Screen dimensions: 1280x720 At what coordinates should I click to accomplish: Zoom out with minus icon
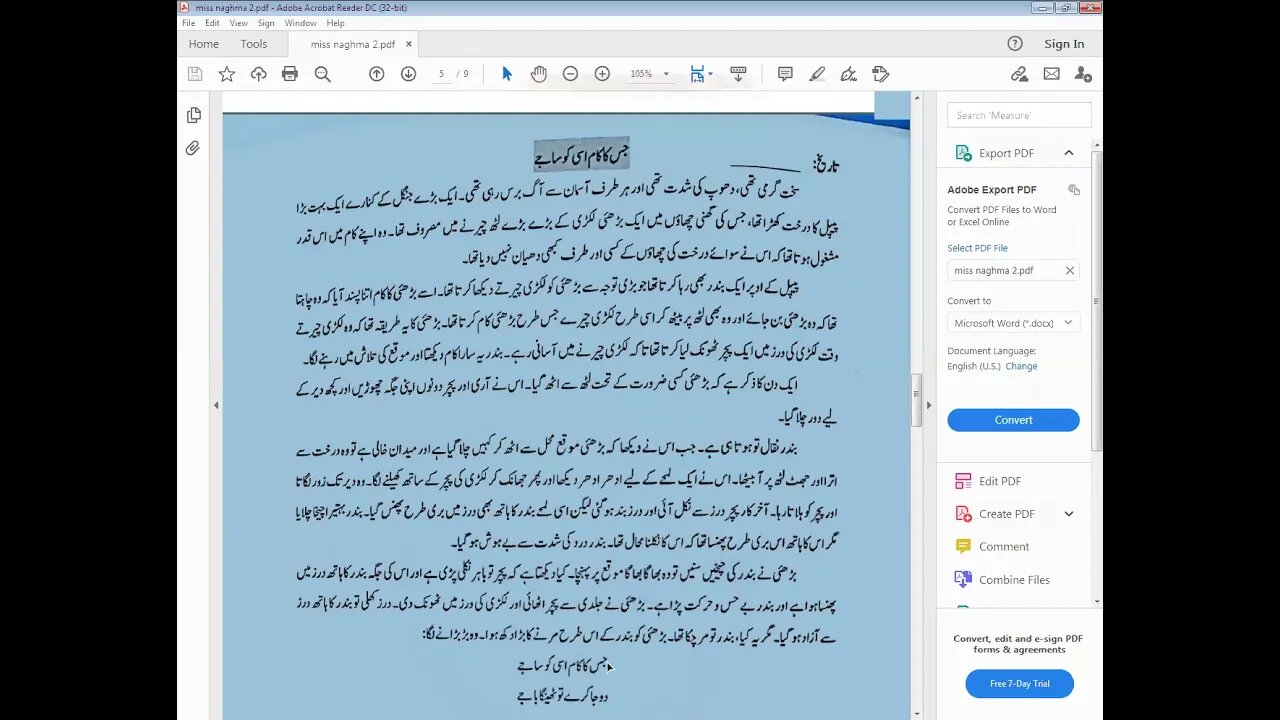pyautogui.click(x=570, y=74)
